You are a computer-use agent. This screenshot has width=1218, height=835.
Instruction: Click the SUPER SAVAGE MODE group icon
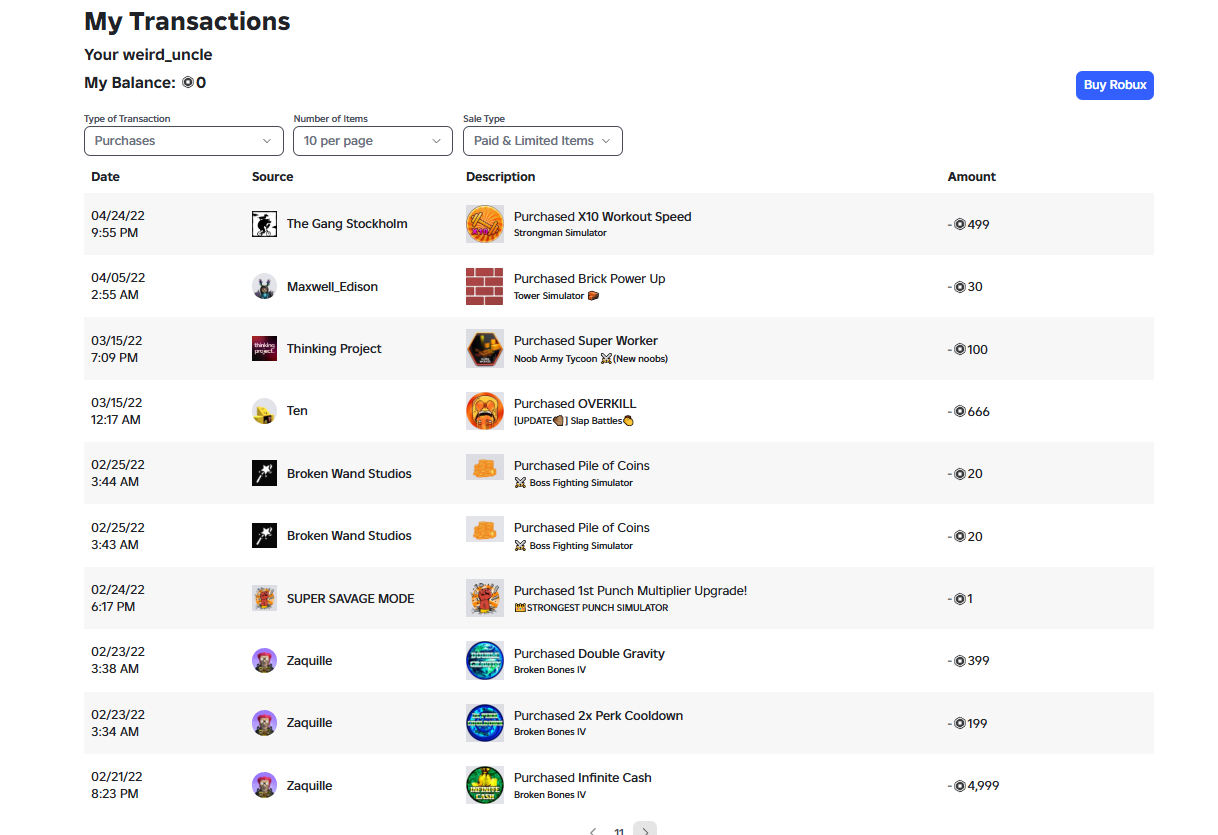point(264,598)
